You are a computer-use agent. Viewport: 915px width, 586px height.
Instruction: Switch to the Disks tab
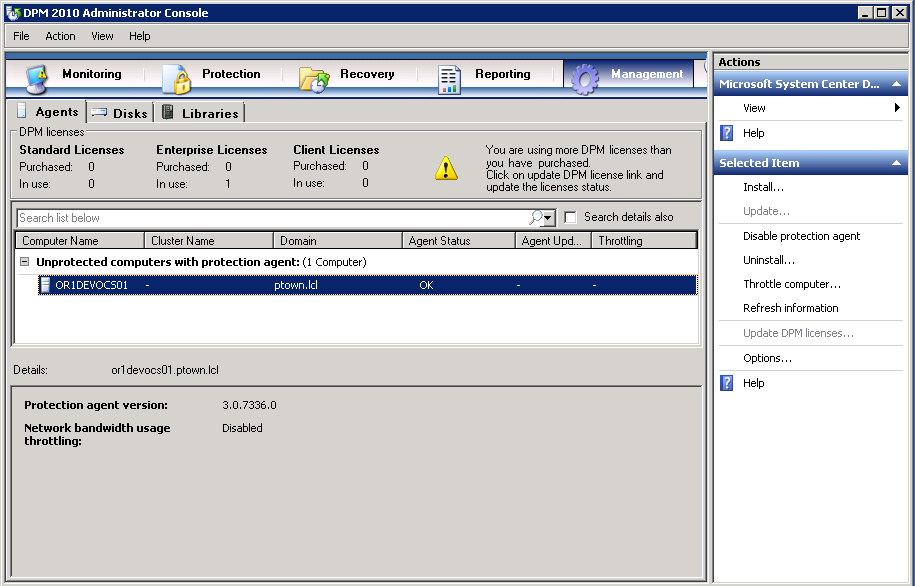point(120,113)
